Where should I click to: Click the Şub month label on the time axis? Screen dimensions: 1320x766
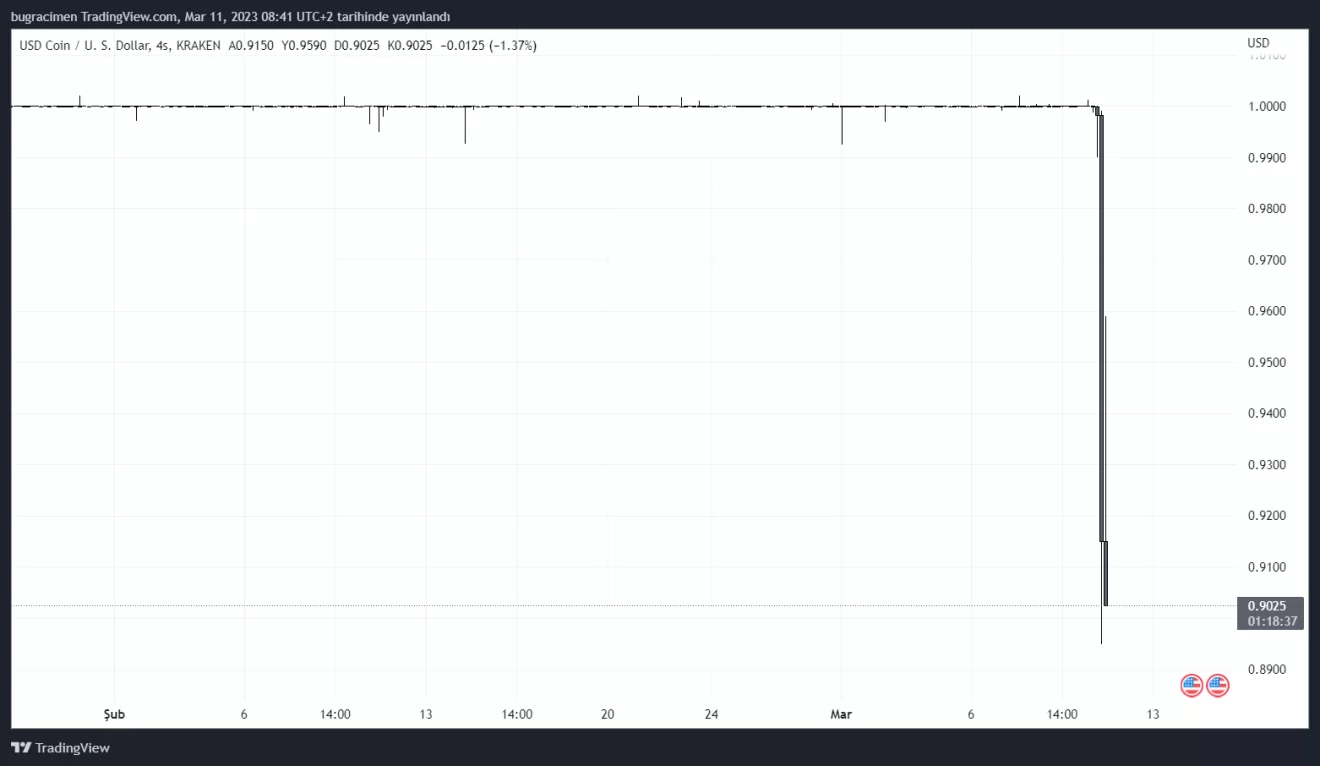pos(115,714)
